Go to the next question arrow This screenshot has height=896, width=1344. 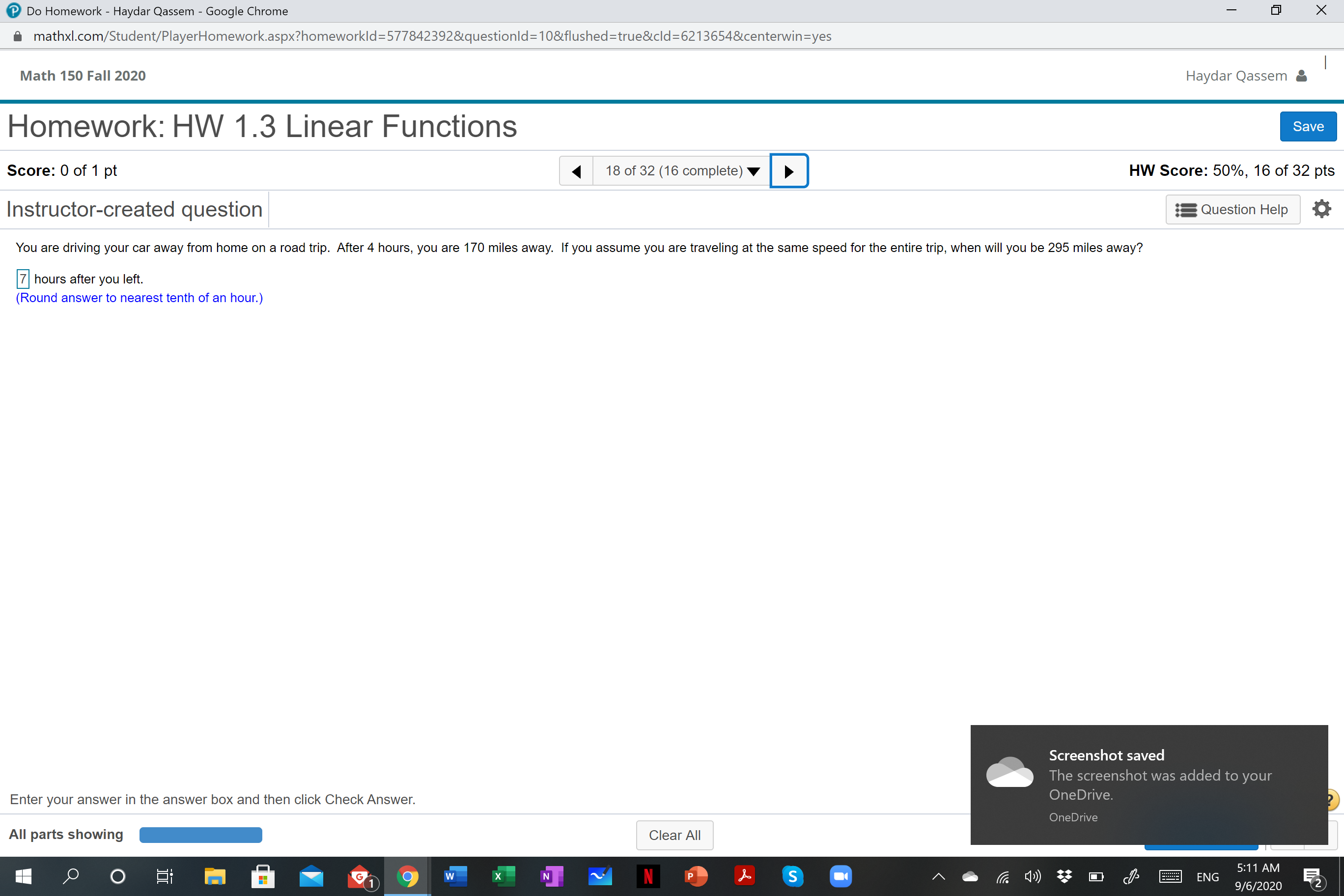[x=788, y=171]
